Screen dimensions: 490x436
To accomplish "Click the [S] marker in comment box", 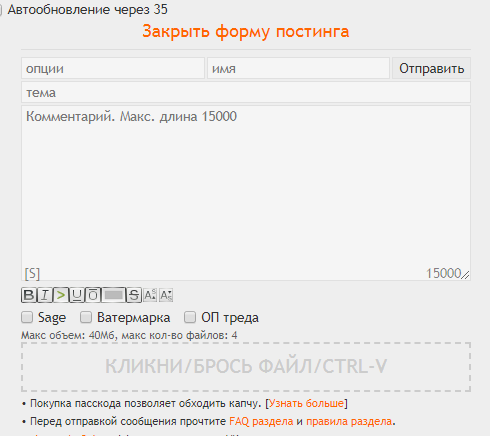I will pyautogui.click(x=32, y=274).
